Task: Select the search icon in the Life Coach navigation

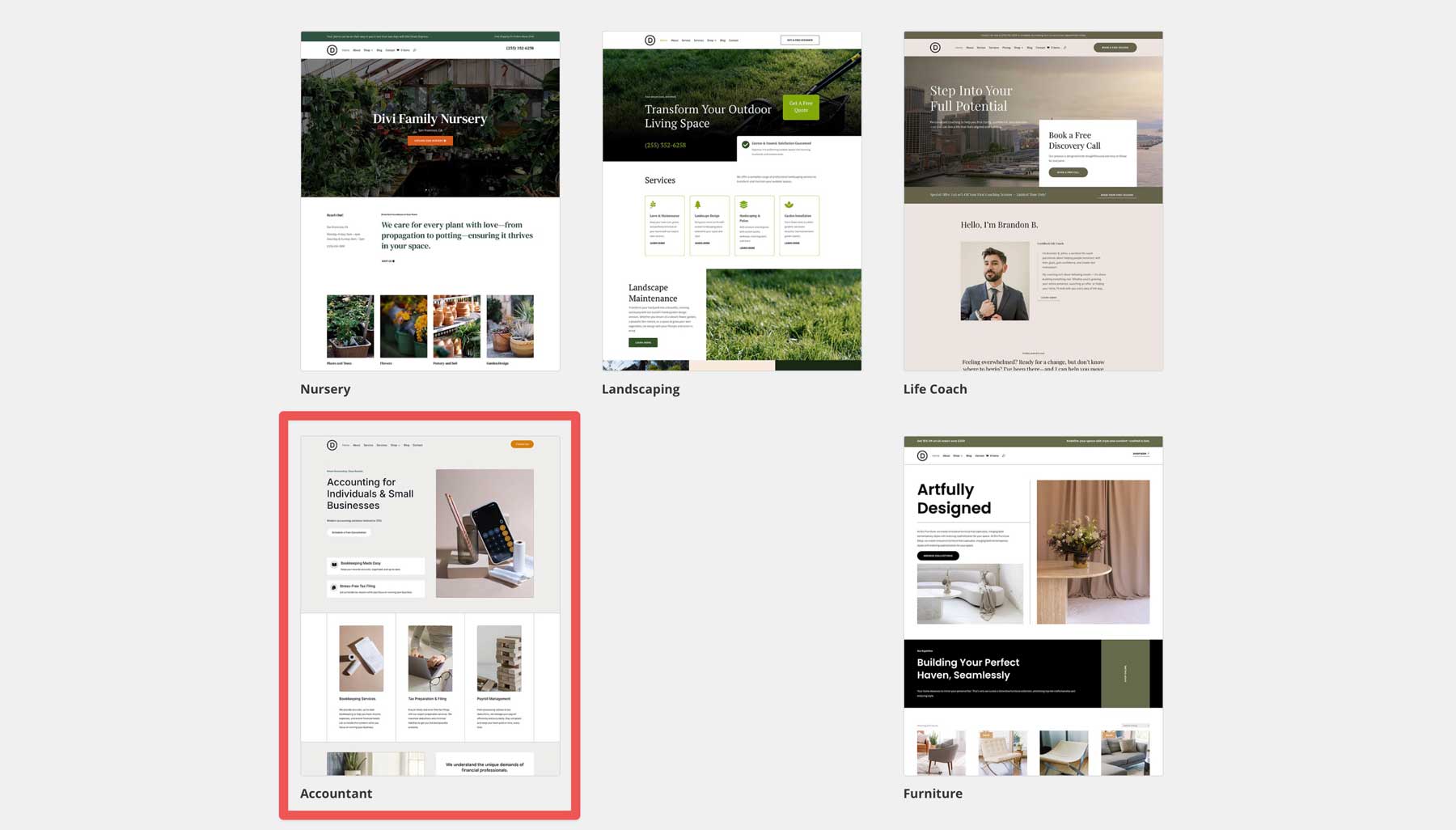Action: (x=1065, y=47)
